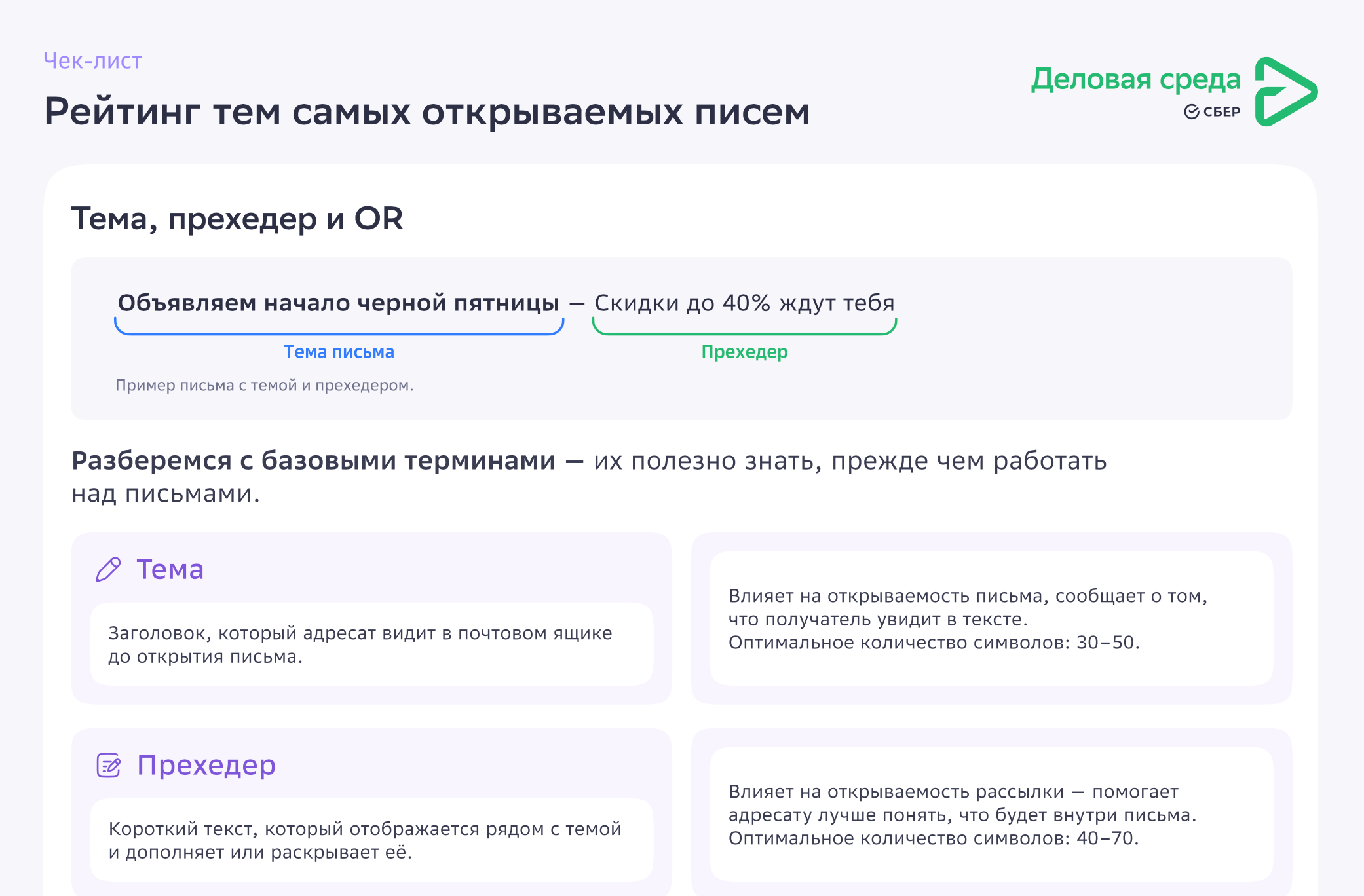Click the edit-note icon beside Прехедер

click(109, 765)
